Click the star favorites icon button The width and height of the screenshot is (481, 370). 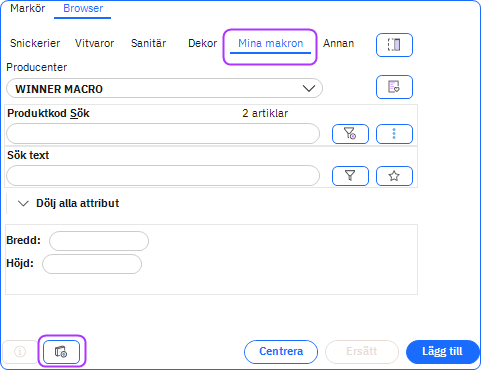click(x=394, y=176)
